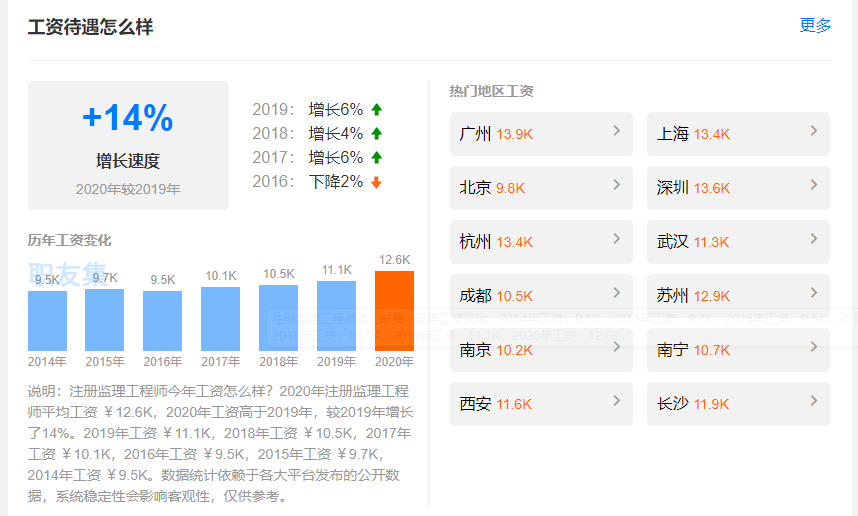The height and width of the screenshot is (516, 858).
Task: Click the chevron arrow on the 成都 card
Action: click(x=616, y=293)
